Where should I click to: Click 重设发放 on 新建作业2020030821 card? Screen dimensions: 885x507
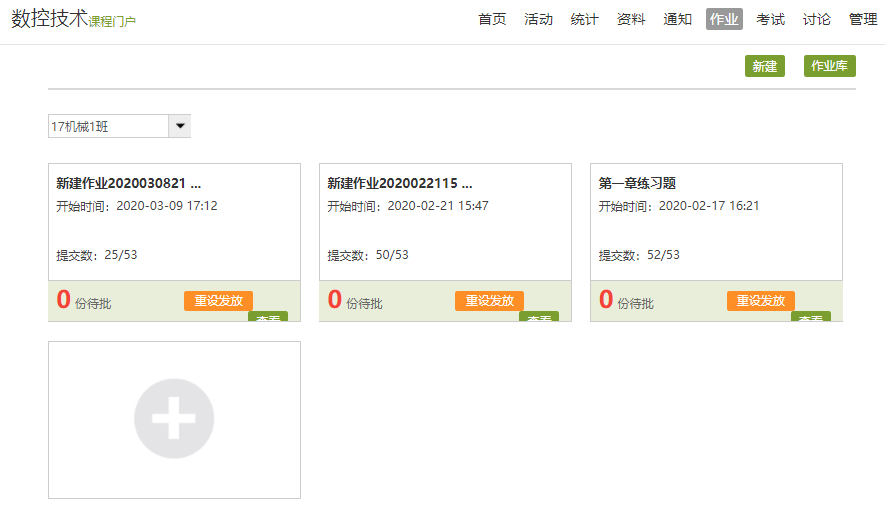tap(218, 301)
